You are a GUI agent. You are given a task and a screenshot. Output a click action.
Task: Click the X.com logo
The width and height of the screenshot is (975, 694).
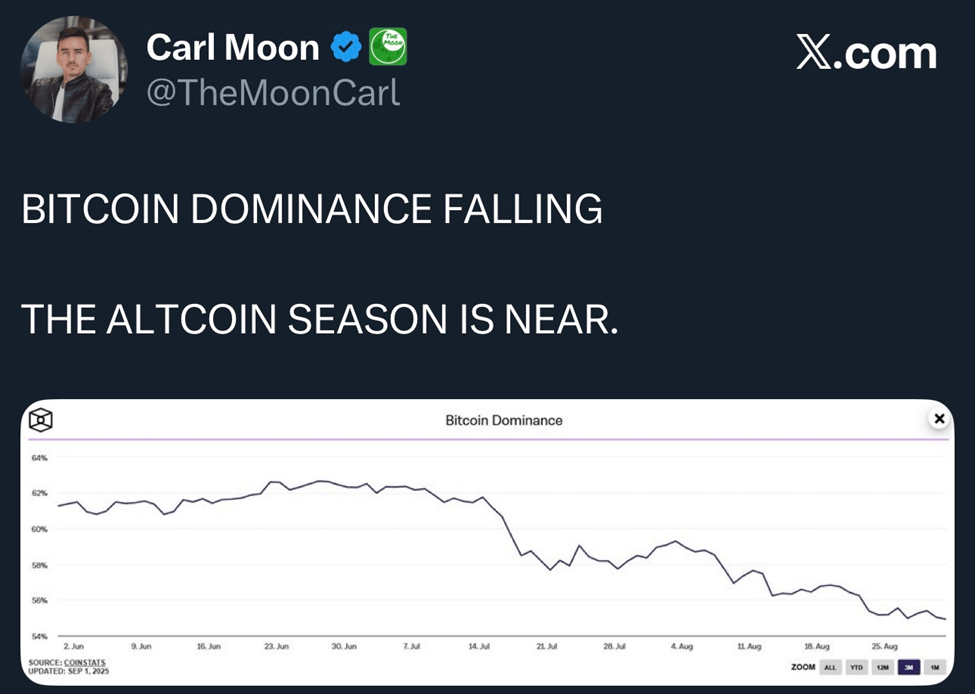point(866,53)
